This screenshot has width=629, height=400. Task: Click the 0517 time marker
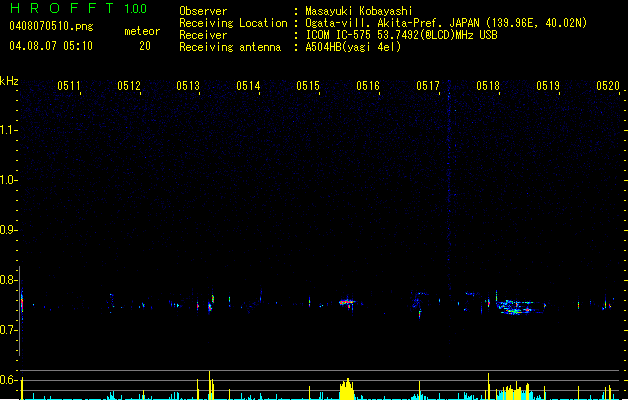(428, 86)
